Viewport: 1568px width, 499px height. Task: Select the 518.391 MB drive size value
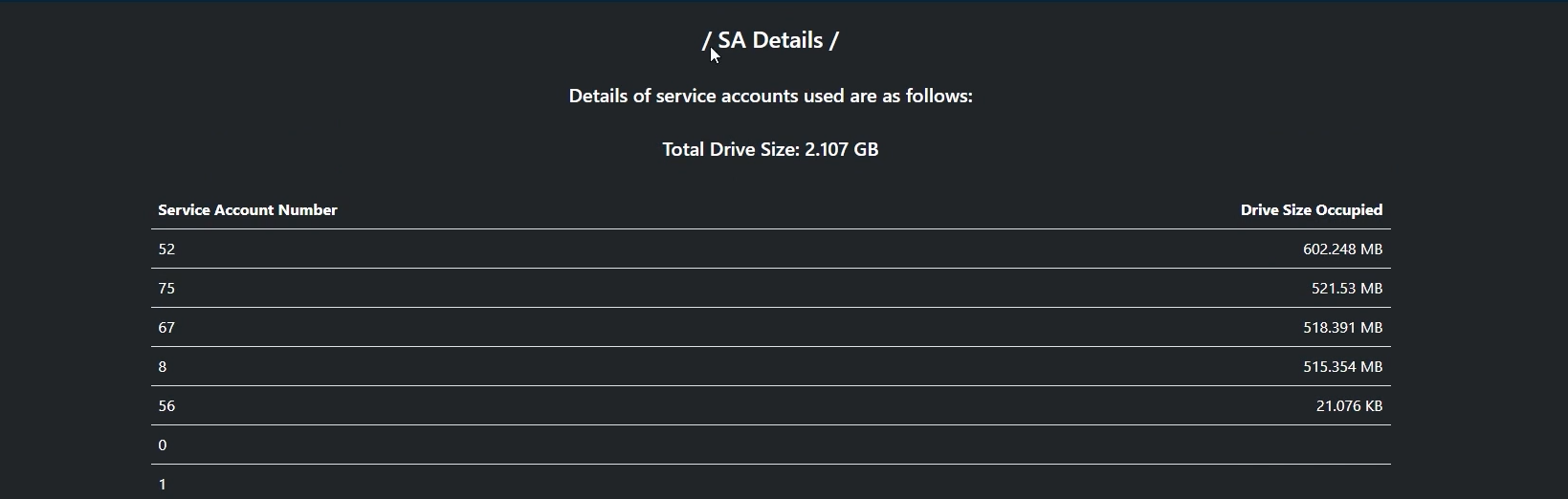coord(1342,328)
